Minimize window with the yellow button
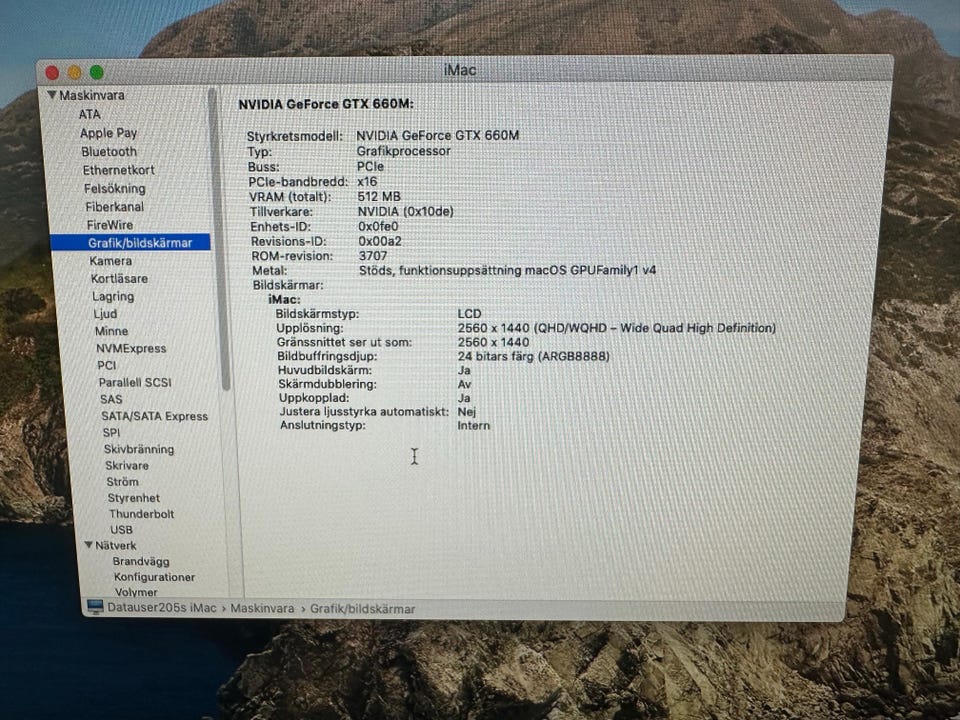This screenshot has width=960, height=720. point(75,73)
